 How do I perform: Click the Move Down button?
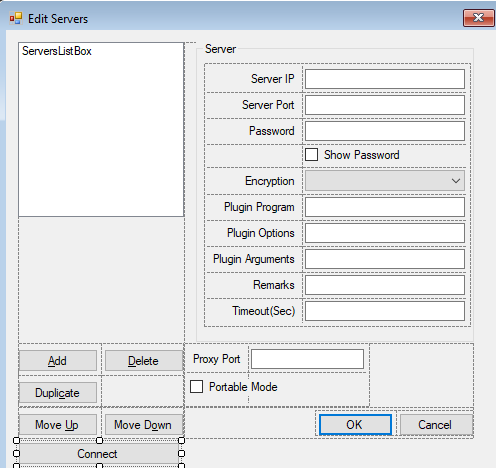pyautogui.click(x=143, y=425)
